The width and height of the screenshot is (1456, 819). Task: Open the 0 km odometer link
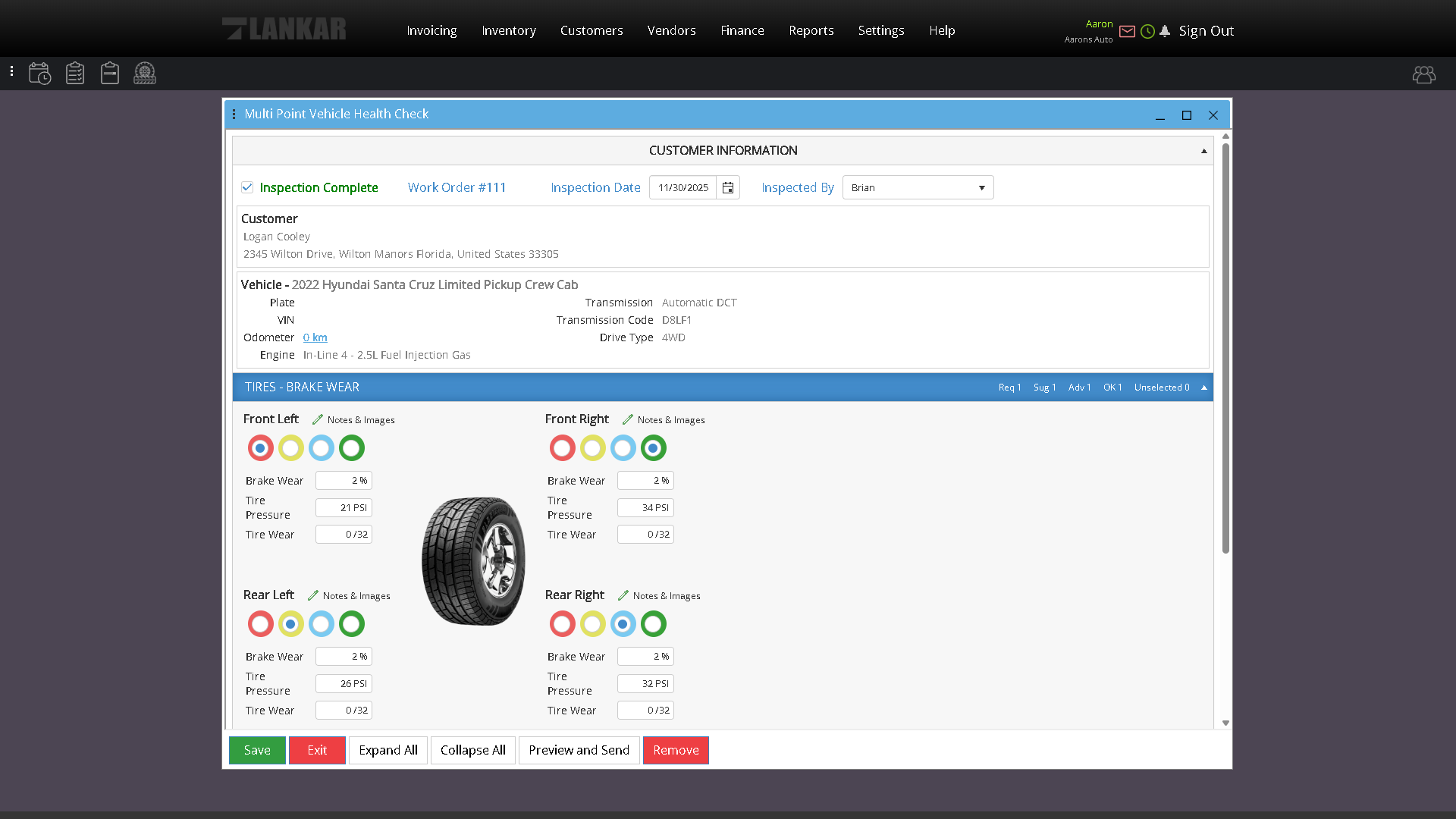(315, 337)
